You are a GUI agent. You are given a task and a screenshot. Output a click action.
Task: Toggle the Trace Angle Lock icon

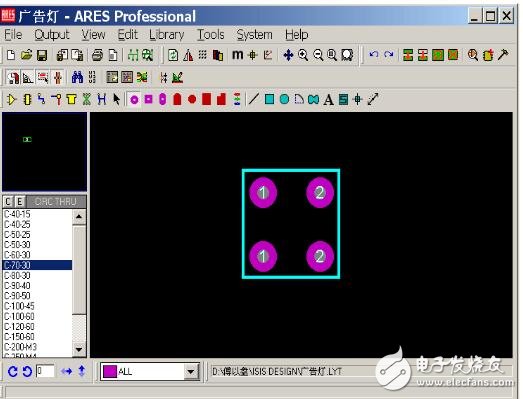[x=28, y=78]
